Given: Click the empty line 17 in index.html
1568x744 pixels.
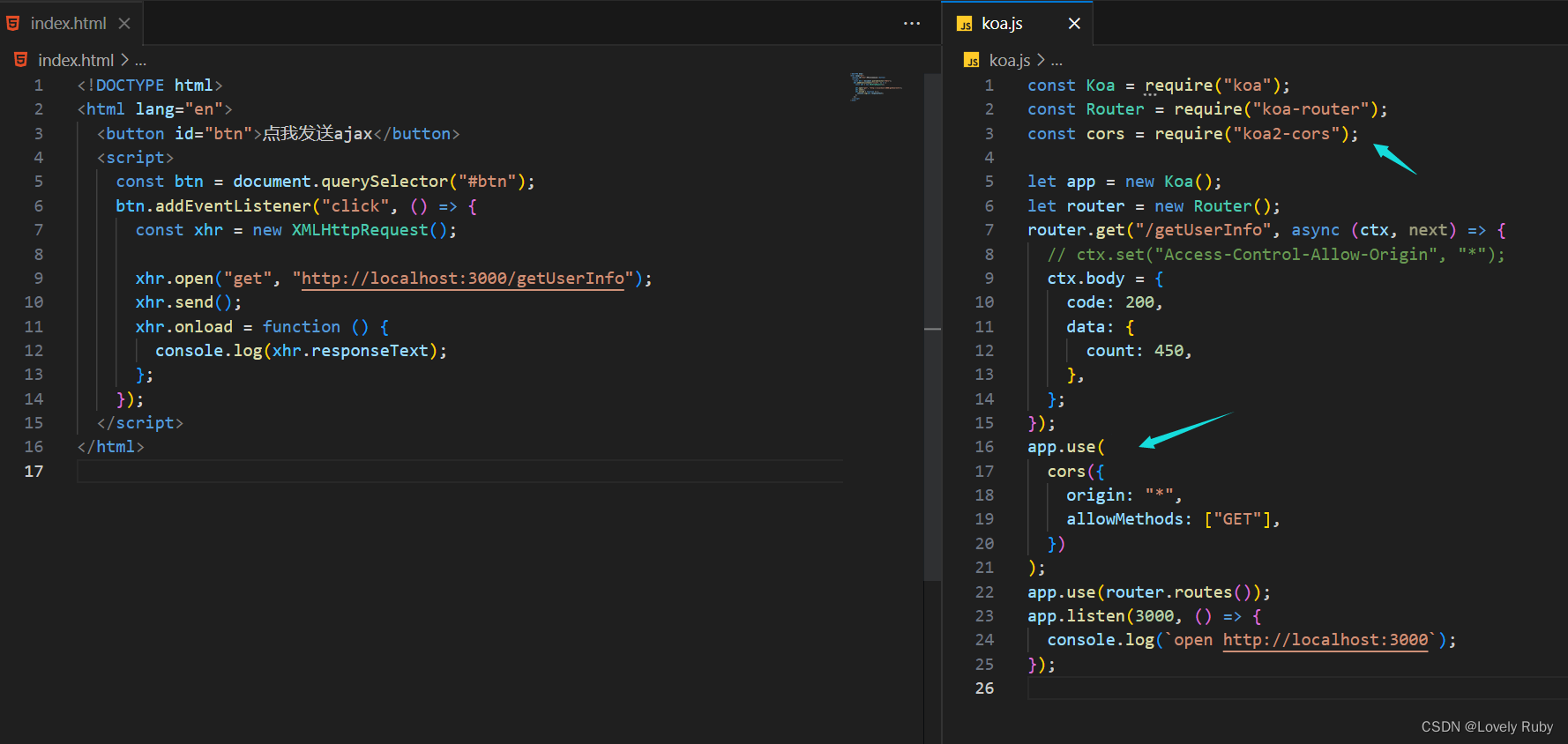Looking at the screenshot, I should coord(459,472).
